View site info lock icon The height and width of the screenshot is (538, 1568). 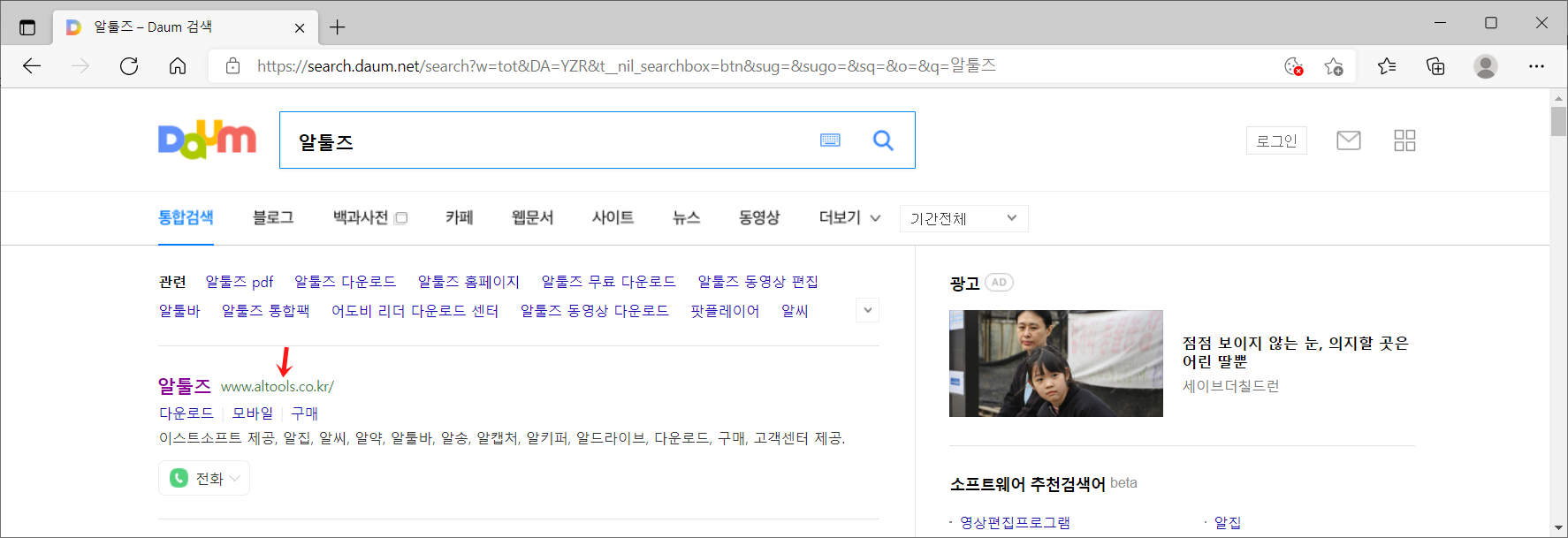pos(232,66)
